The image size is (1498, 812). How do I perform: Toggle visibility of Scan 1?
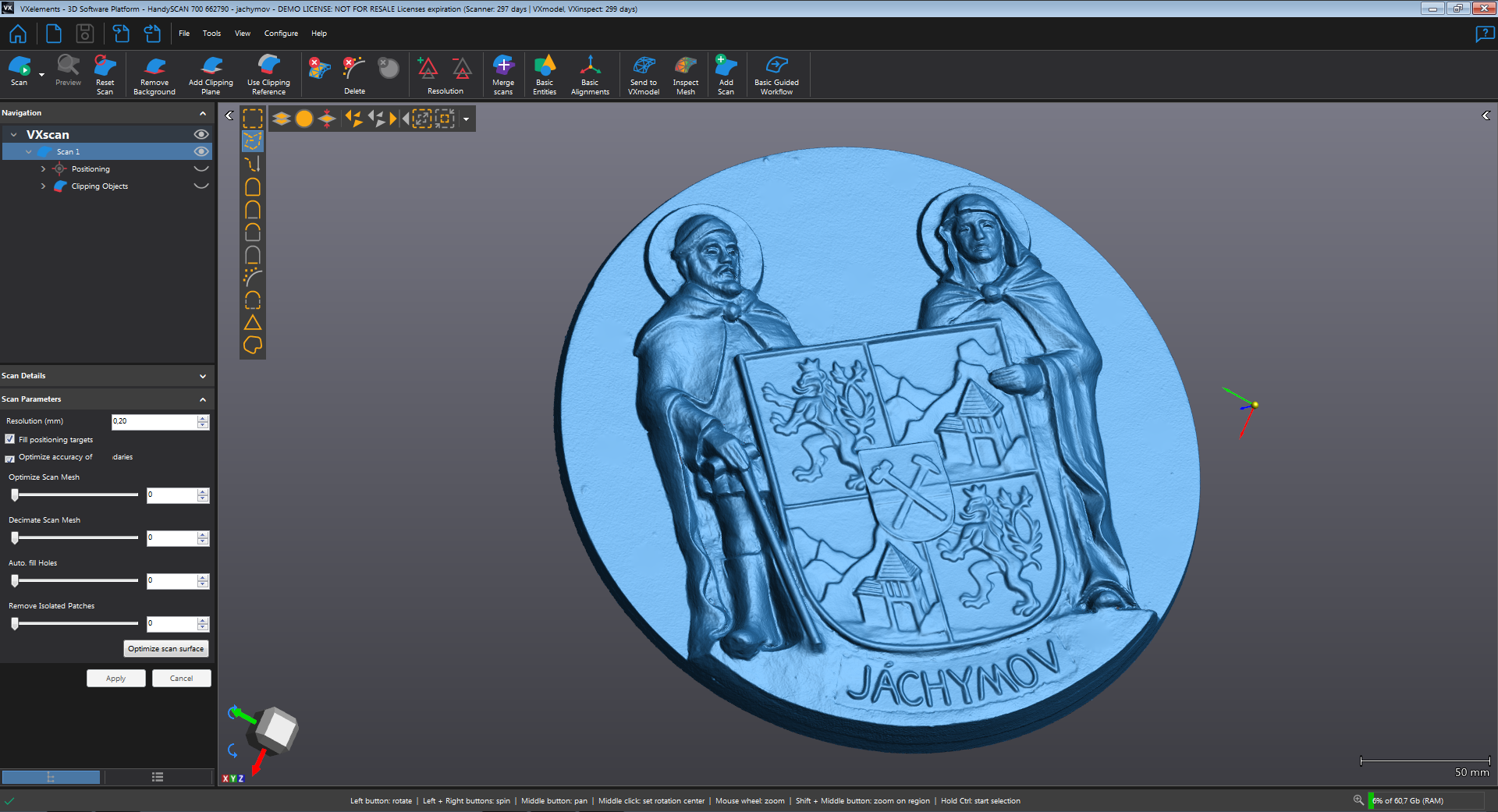click(x=201, y=151)
